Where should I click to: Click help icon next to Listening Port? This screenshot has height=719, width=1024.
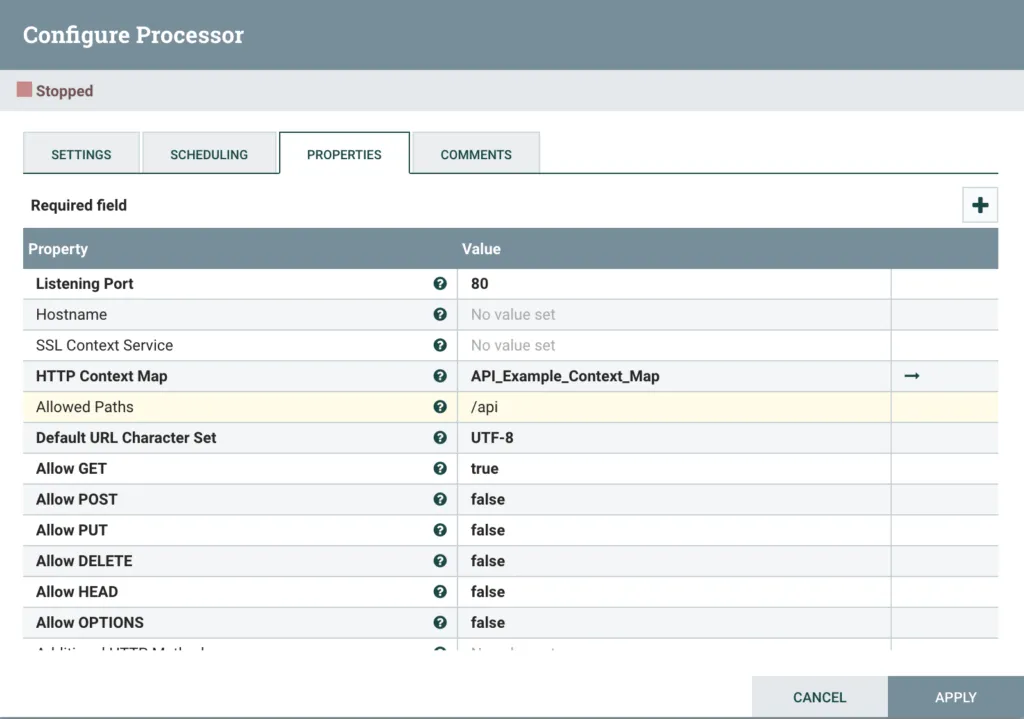coord(440,284)
